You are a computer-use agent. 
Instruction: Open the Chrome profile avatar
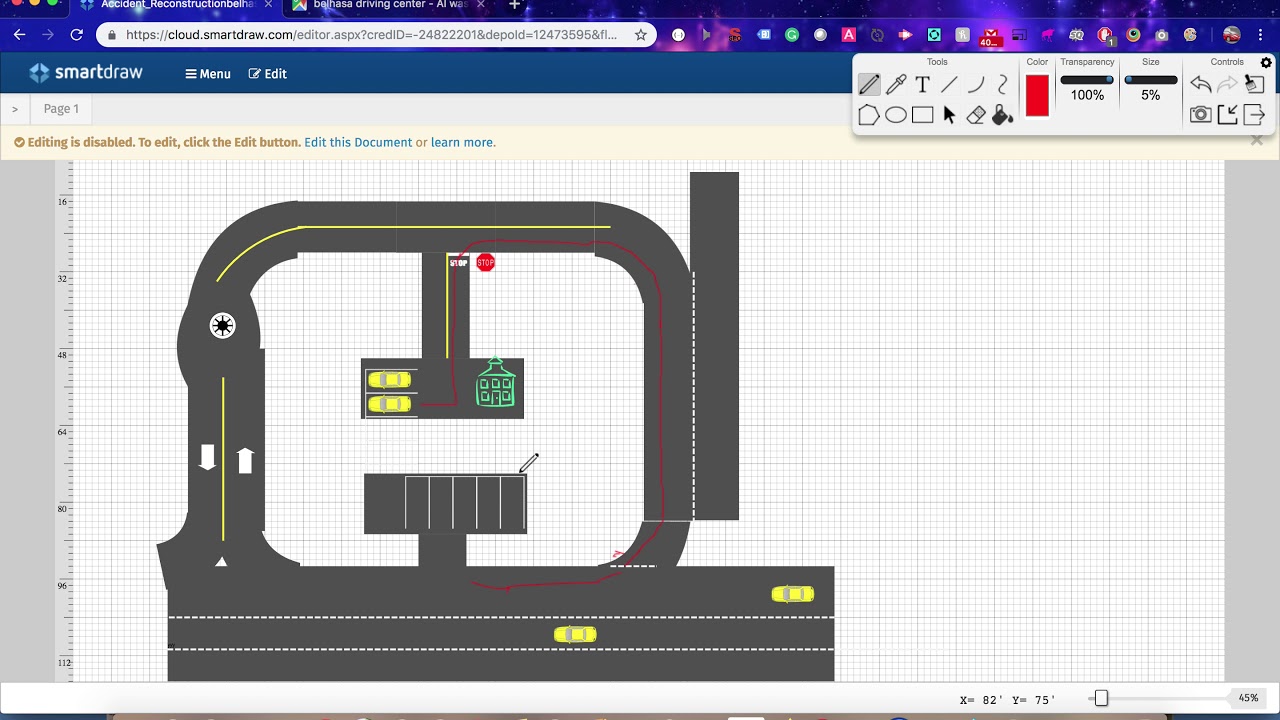pos(1232,35)
